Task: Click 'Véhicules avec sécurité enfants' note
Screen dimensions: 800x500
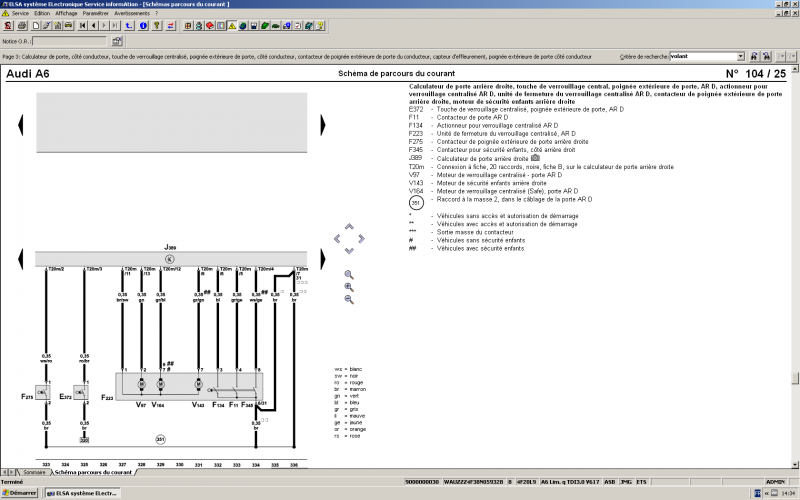Action: [x=480, y=248]
